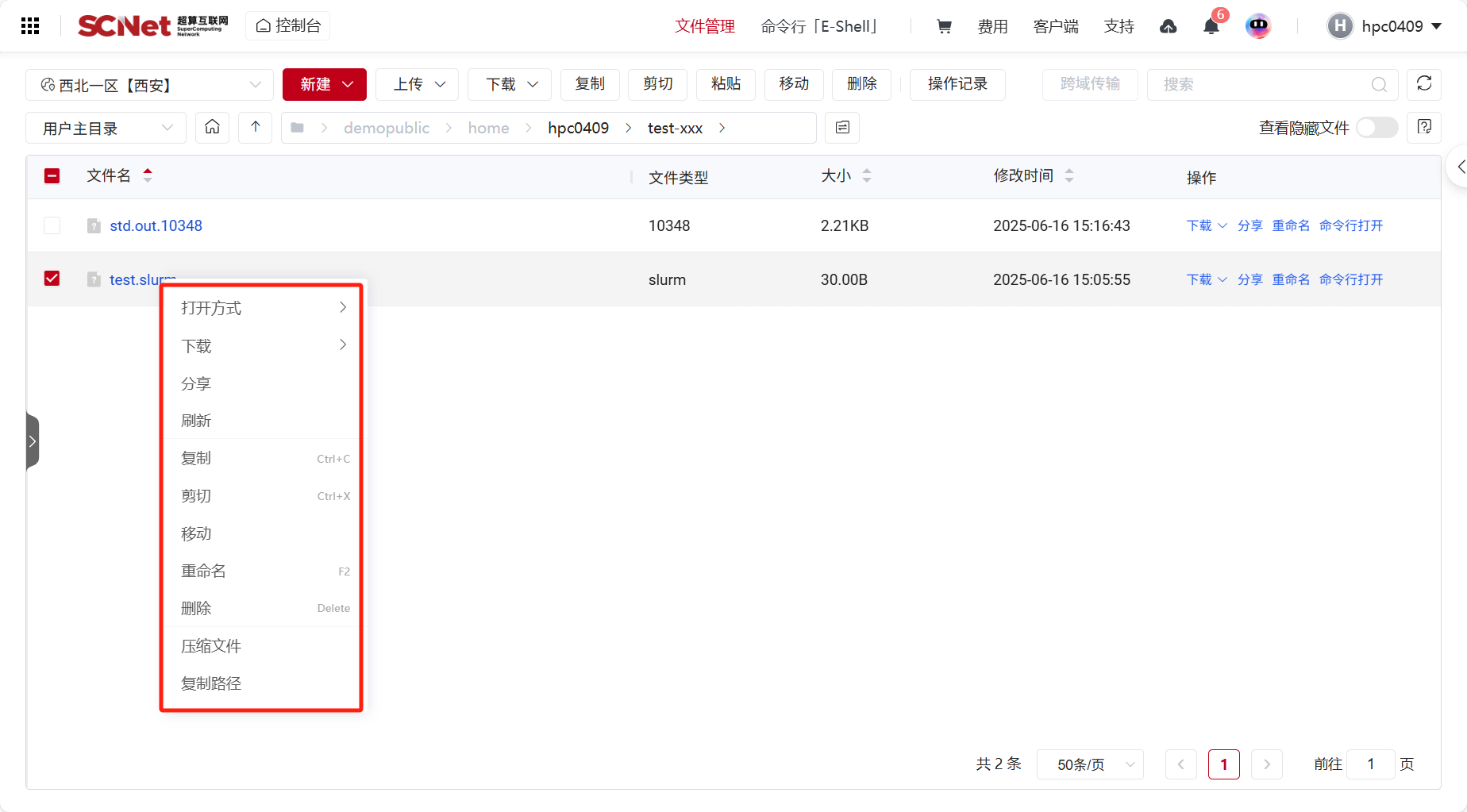Open the 50条/页 page size dropdown
The image size is (1467, 812).
(x=1089, y=764)
